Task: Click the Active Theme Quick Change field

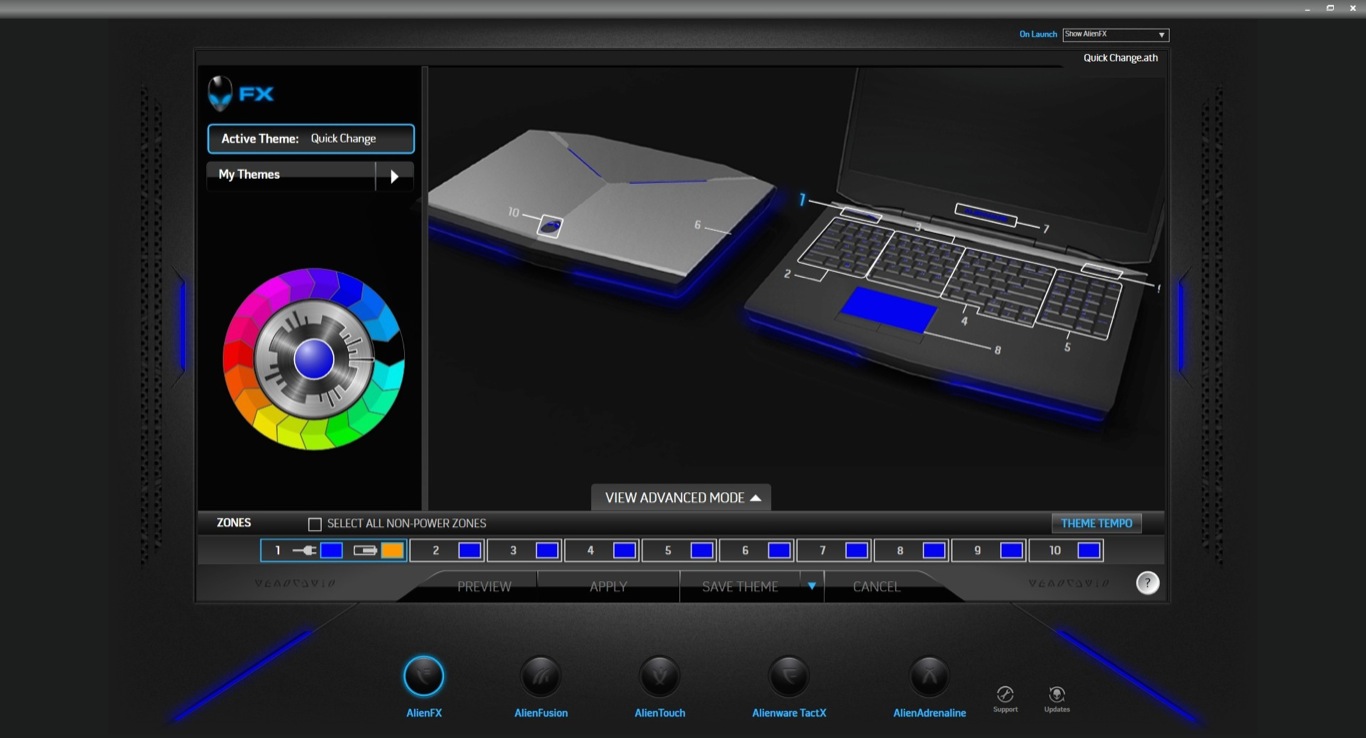Action: point(311,139)
